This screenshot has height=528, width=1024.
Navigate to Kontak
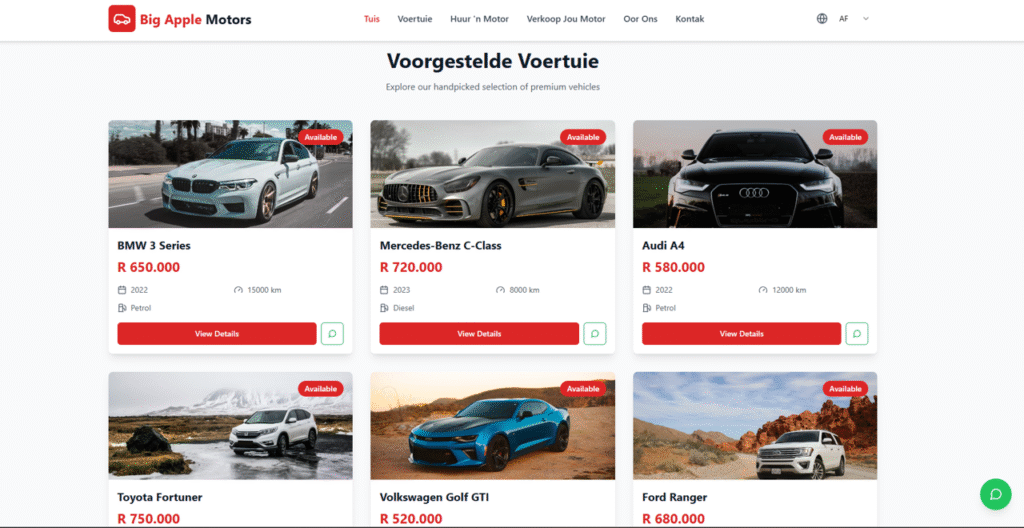pyautogui.click(x=690, y=19)
